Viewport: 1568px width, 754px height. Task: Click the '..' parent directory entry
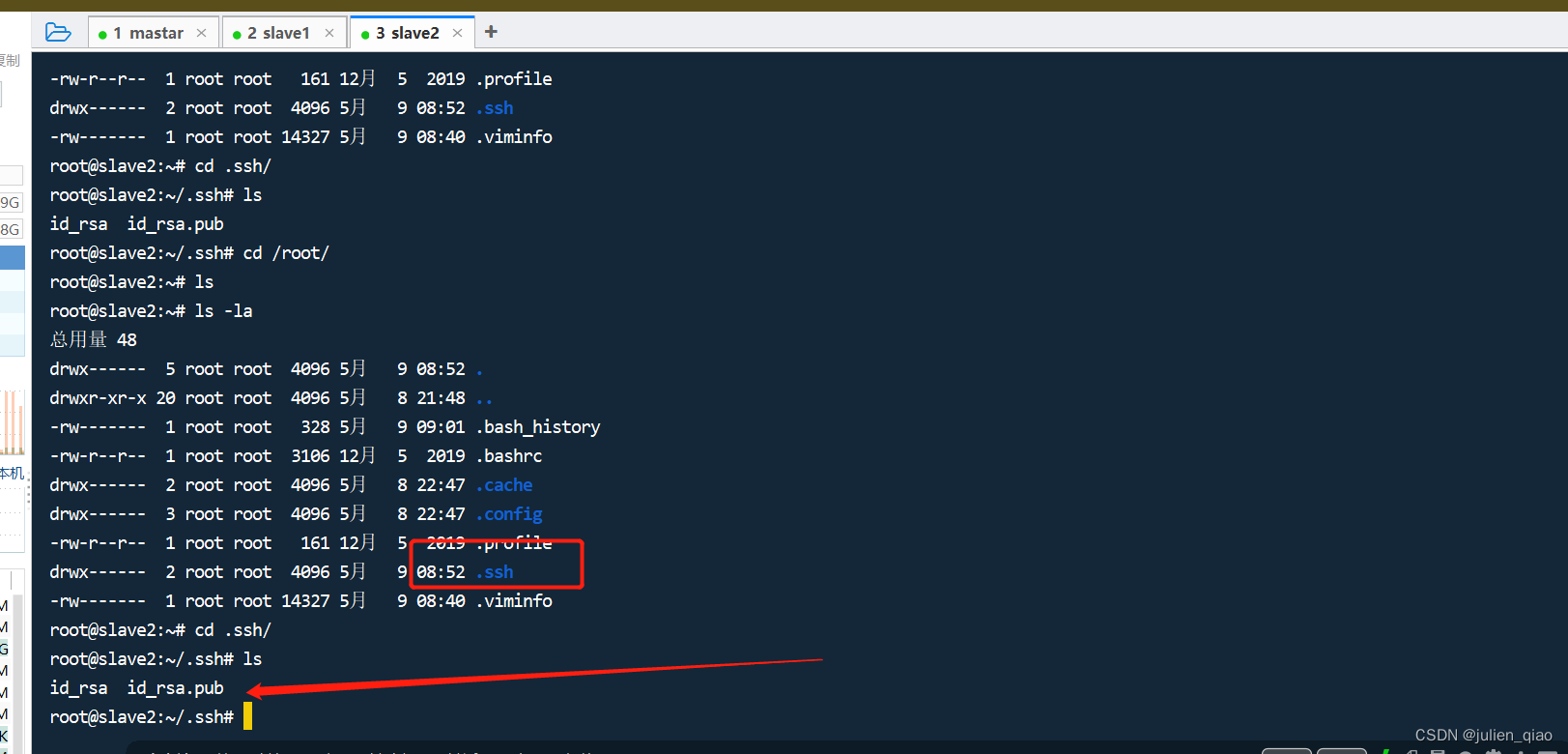[x=484, y=398]
